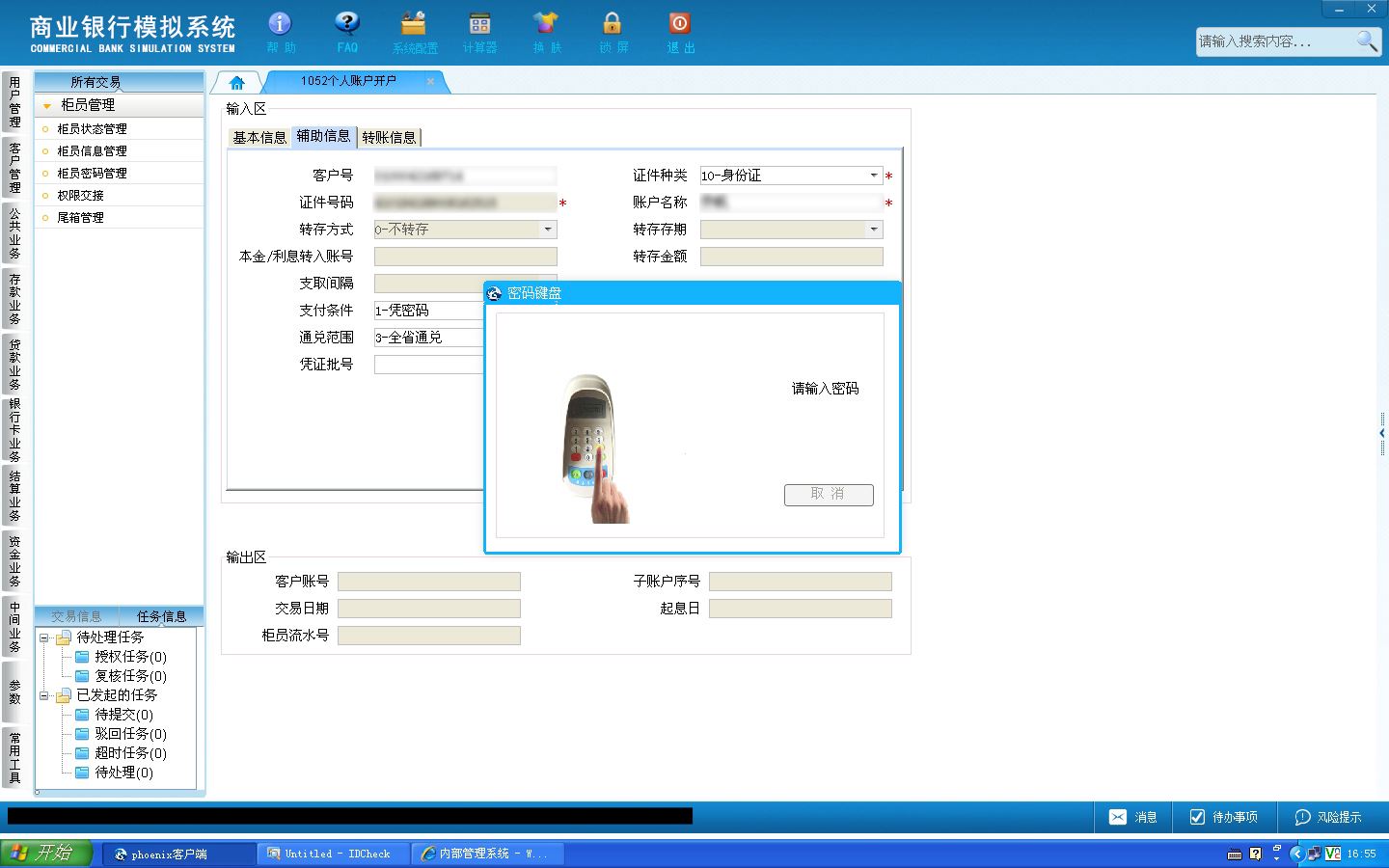Open 资金业务 side tab
The height and width of the screenshot is (868, 1389).
tap(14, 560)
